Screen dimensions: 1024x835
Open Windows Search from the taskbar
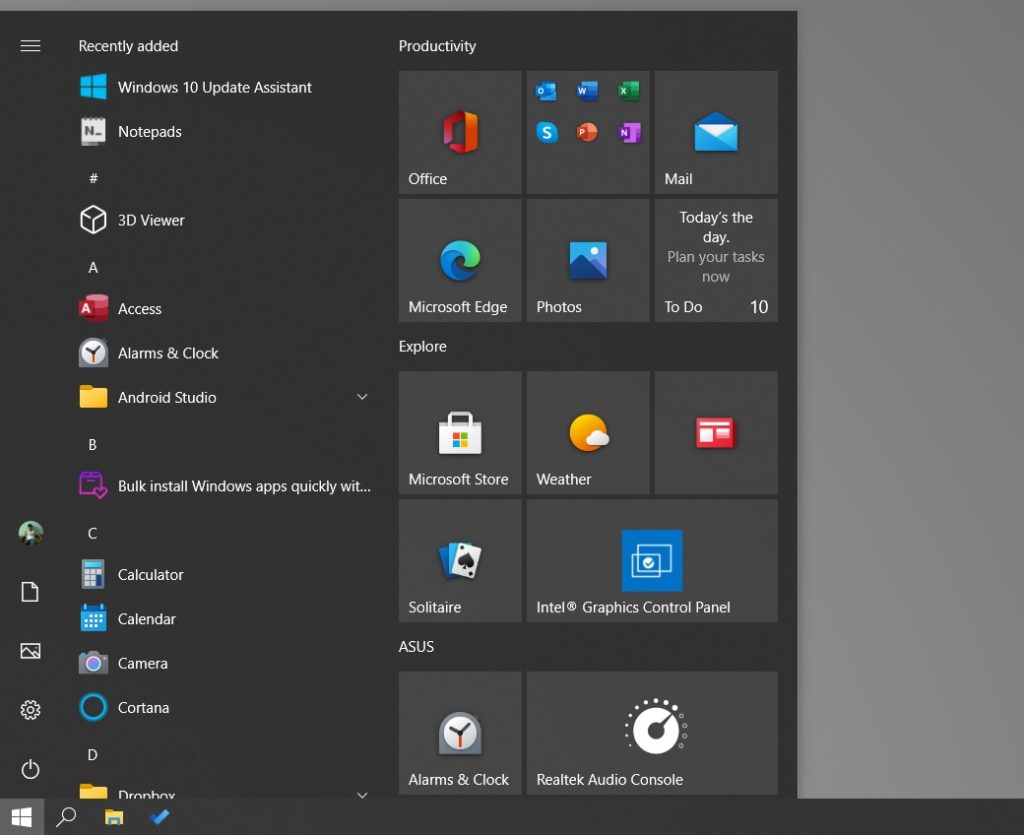[x=66, y=818]
